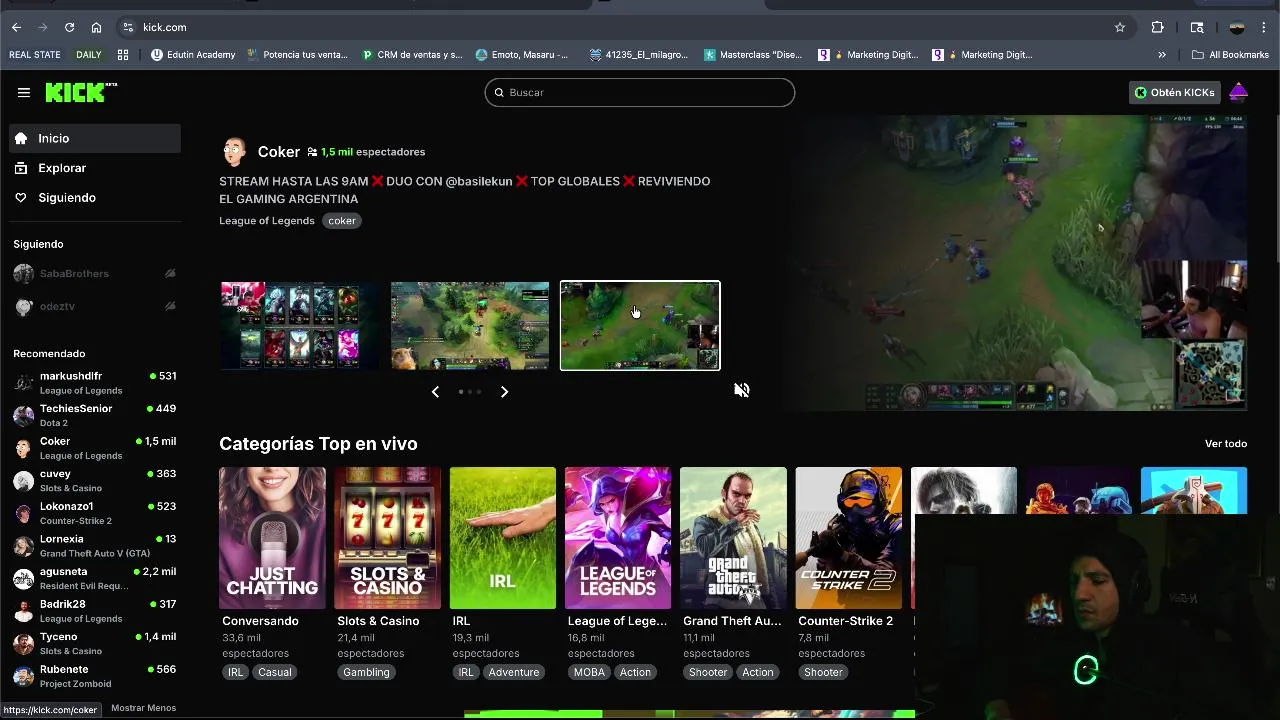Open DAILY bookmark

click(88, 55)
